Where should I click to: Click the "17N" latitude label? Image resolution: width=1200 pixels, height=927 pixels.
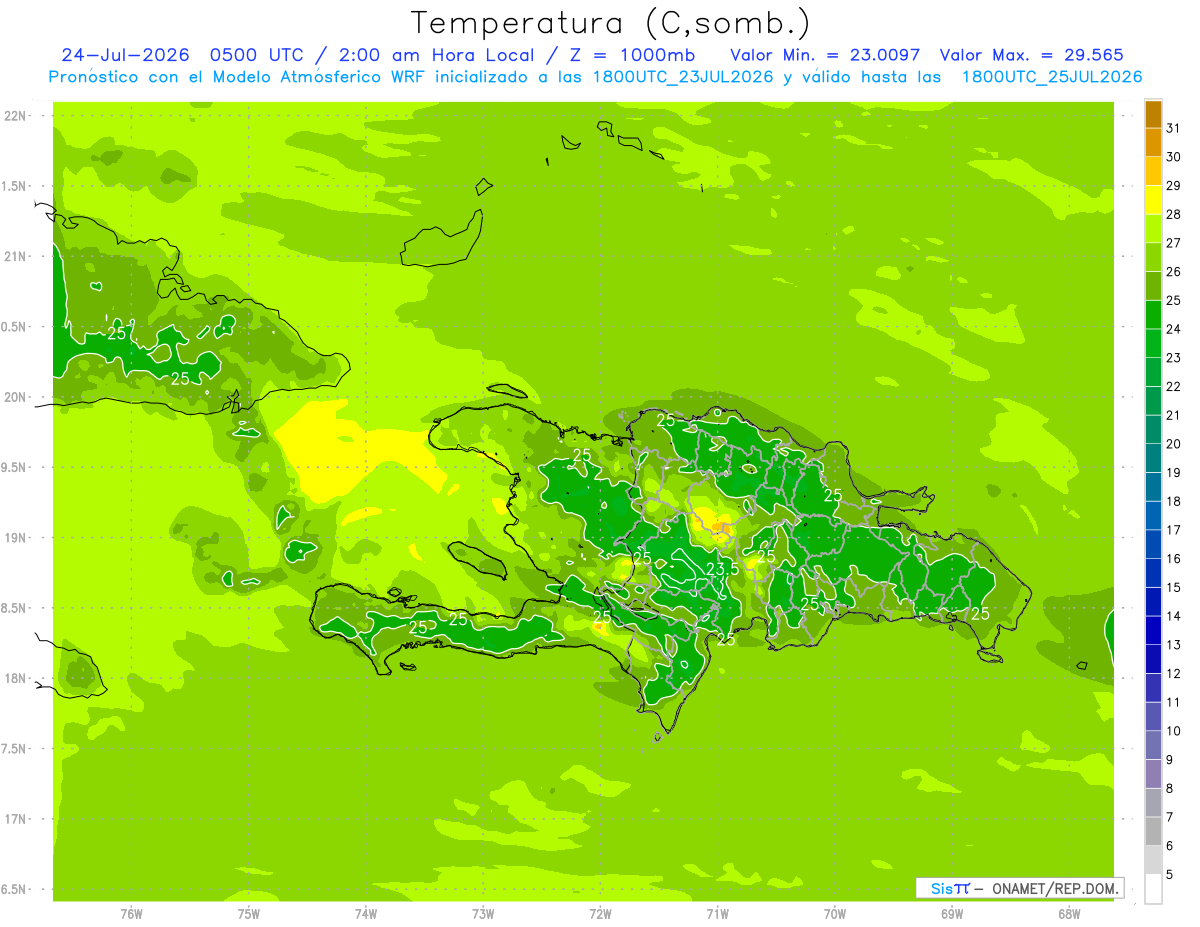(14, 820)
